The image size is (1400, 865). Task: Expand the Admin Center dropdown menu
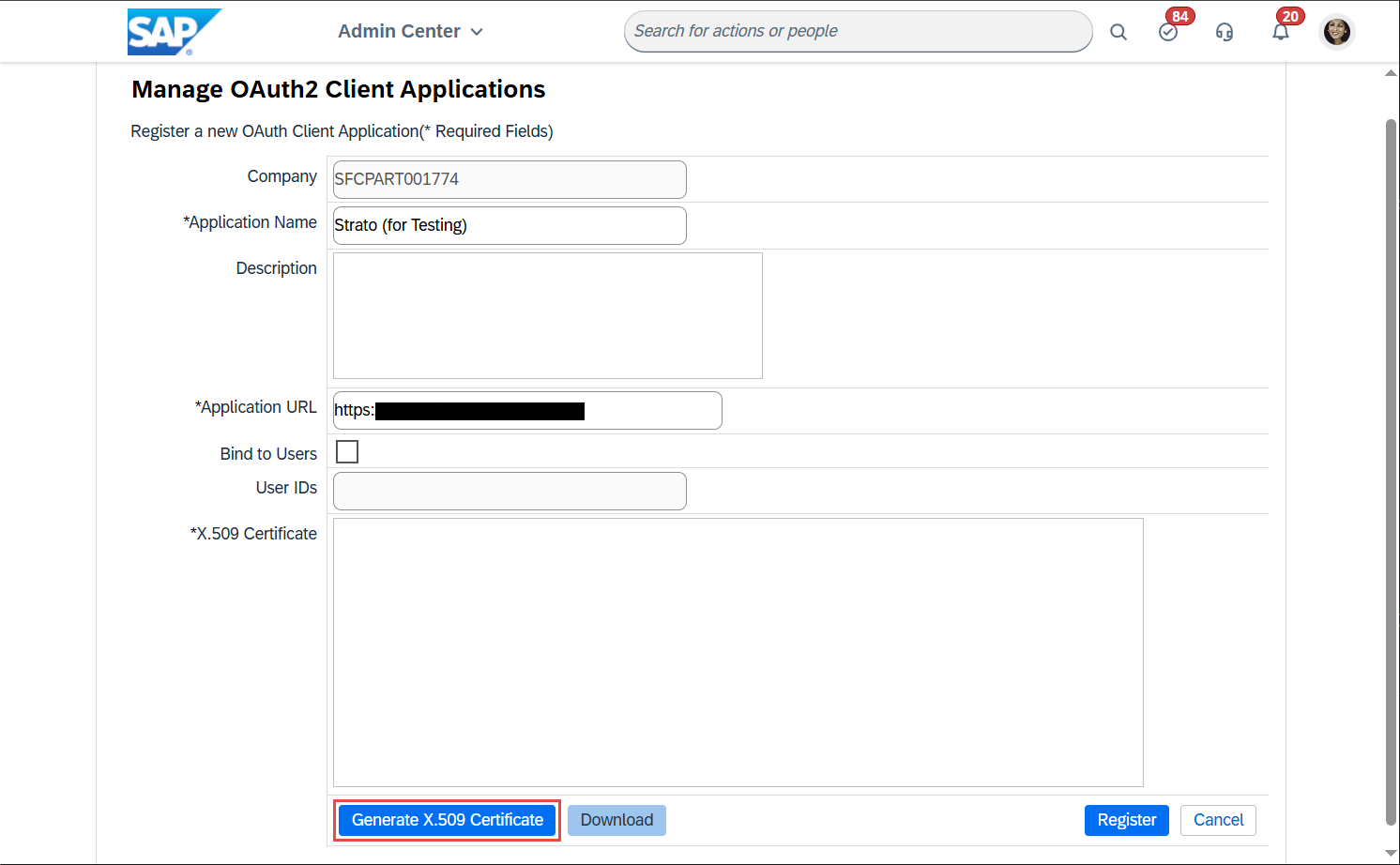[x=410, y=32]
